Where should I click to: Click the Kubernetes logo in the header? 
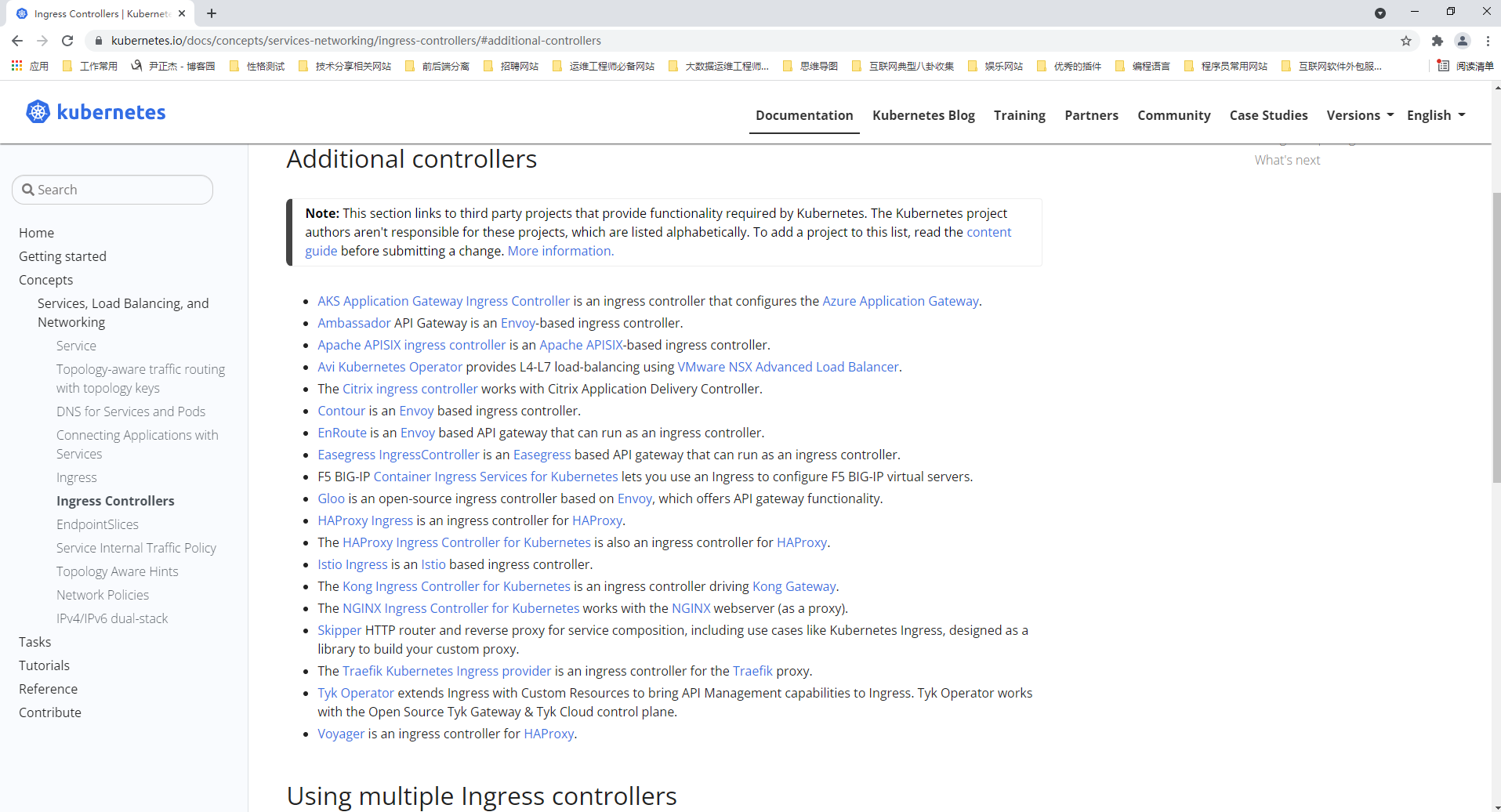pyautogui.click(x=96, y=112)
